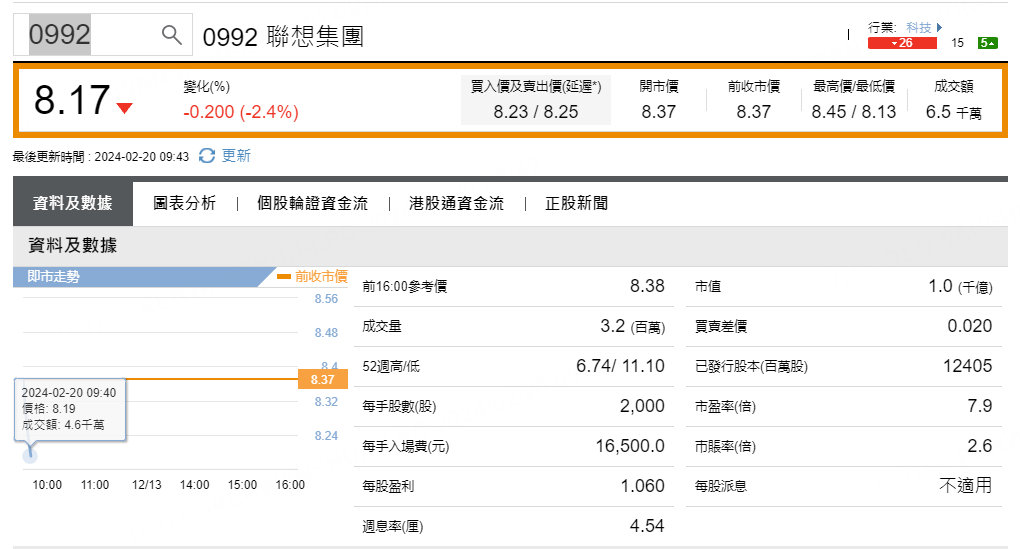This screenshot has height=549, width=1020.
Task: Click the 最後更新時間 timestamp text
Action: (101, 157)
